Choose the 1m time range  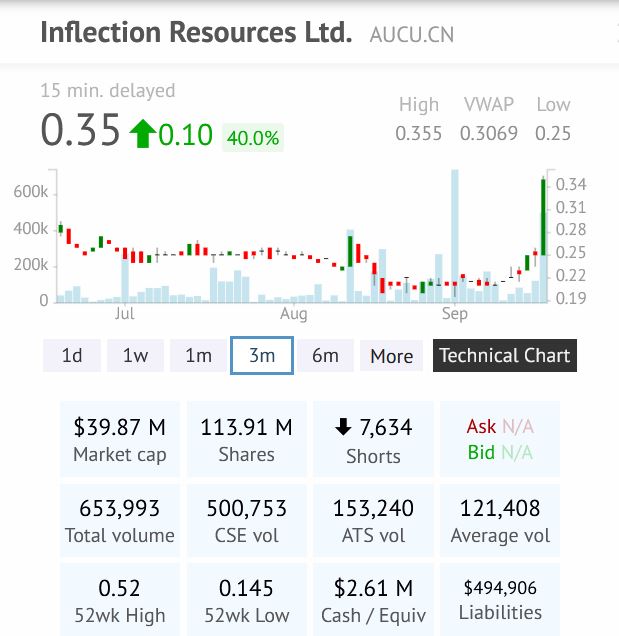(x=198, y=356)
